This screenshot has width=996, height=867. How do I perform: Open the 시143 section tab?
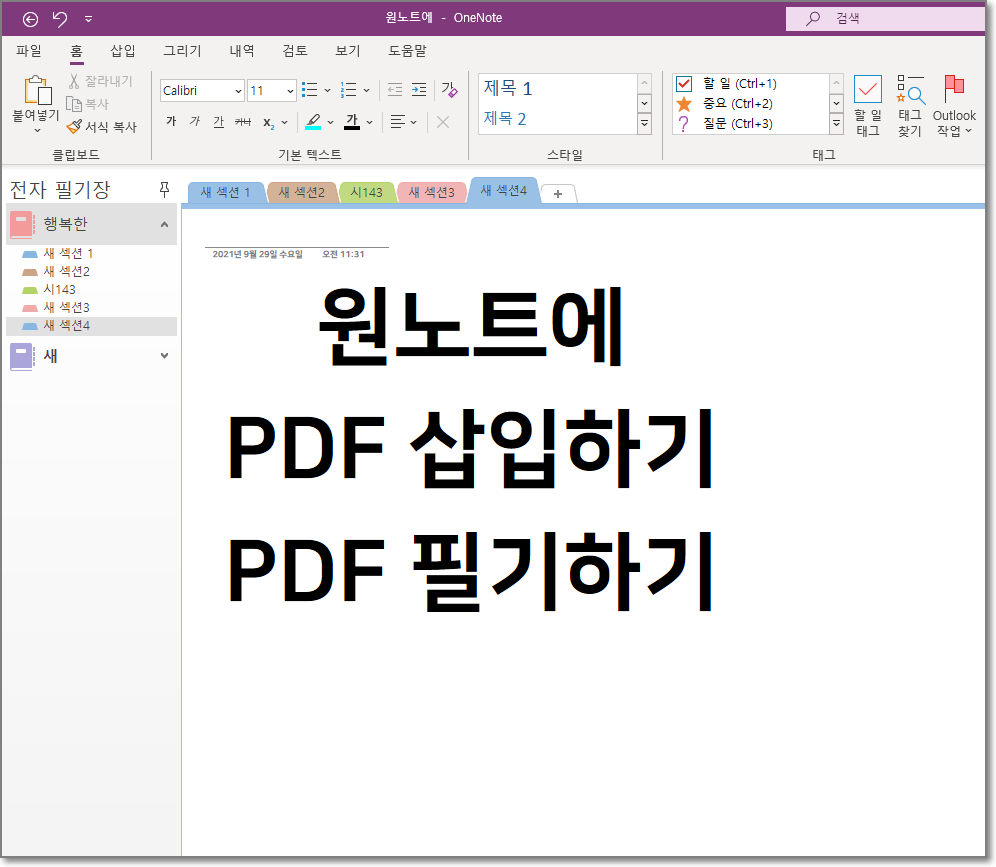click(367, 192)
